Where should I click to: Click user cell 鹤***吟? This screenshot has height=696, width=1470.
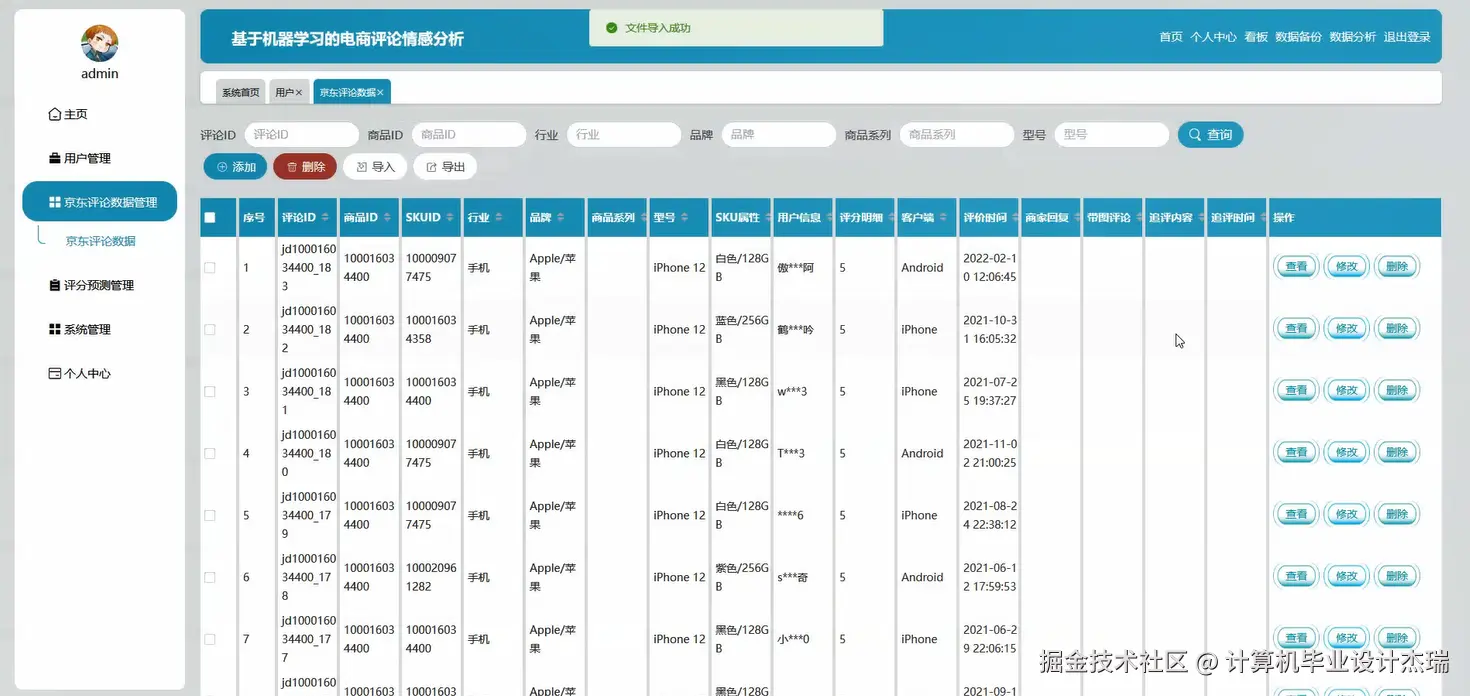(796, 330)
